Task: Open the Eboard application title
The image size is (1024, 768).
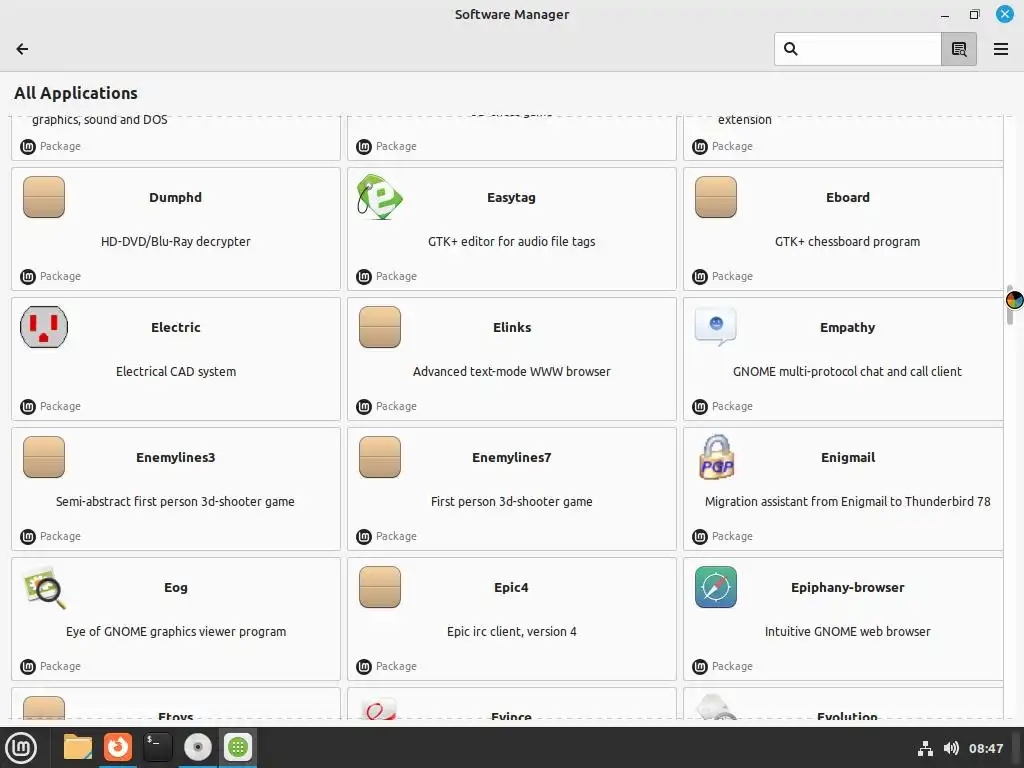Action: pos(848,197)
